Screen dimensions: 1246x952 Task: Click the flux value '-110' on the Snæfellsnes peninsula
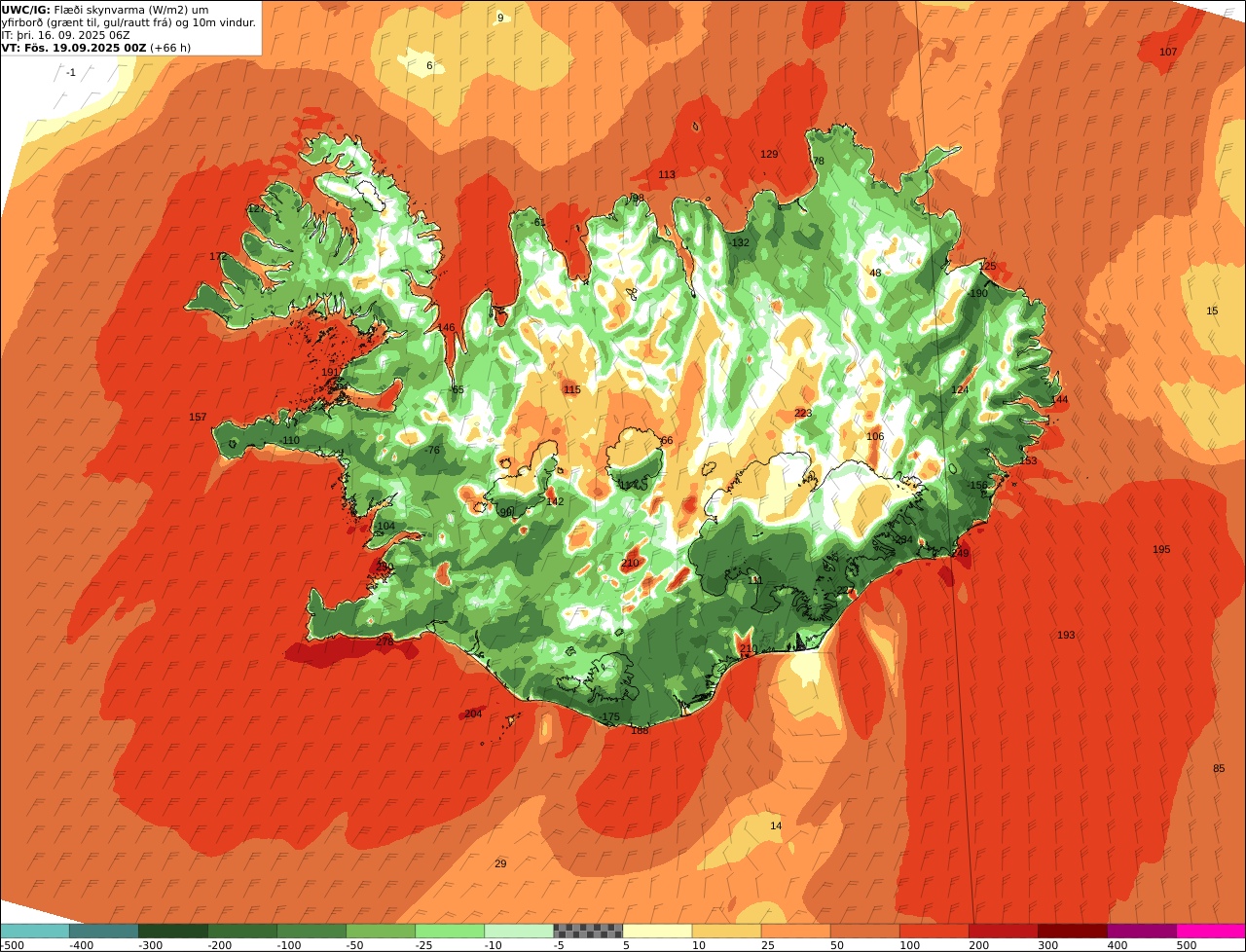289,440
